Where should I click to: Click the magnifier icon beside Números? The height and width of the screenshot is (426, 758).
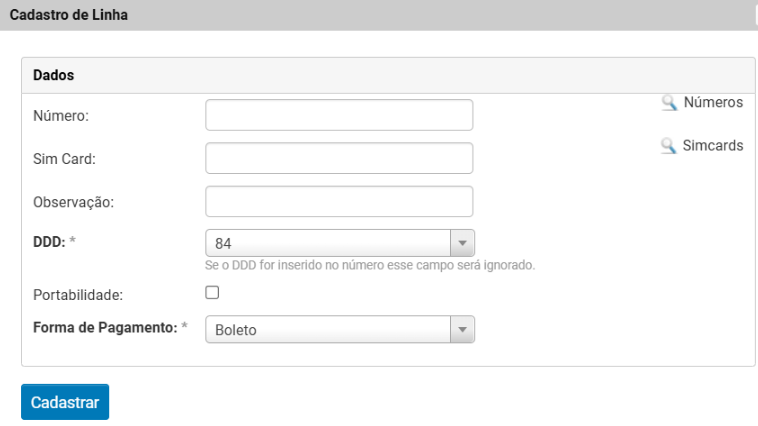pos(669,103)
